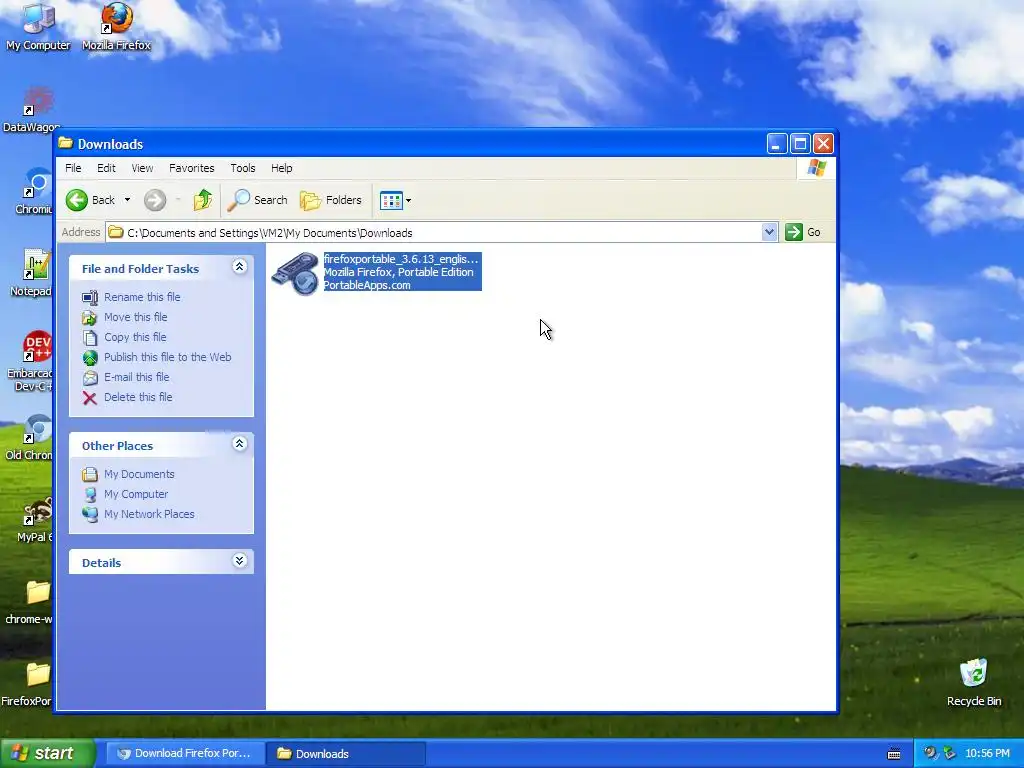
Task: Click into the Address path field
Action: coord(434,232)
